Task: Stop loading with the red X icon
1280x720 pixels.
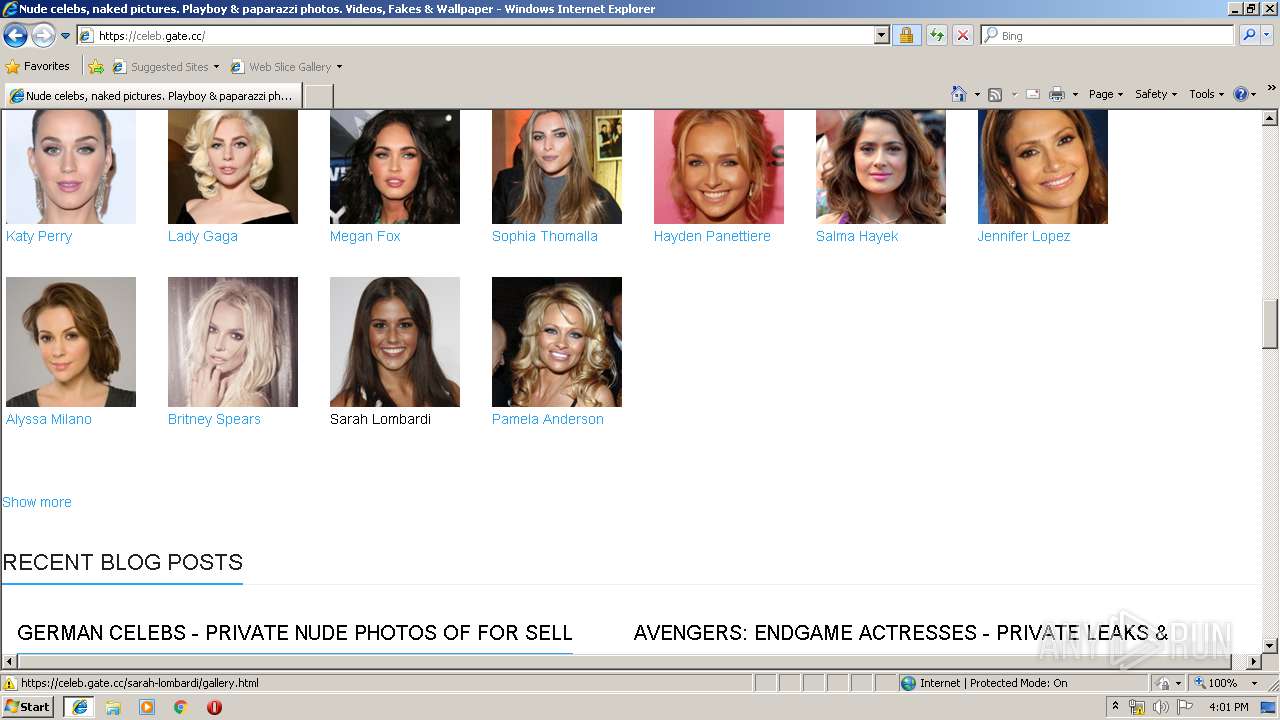Action: click(x=962, y=35)
